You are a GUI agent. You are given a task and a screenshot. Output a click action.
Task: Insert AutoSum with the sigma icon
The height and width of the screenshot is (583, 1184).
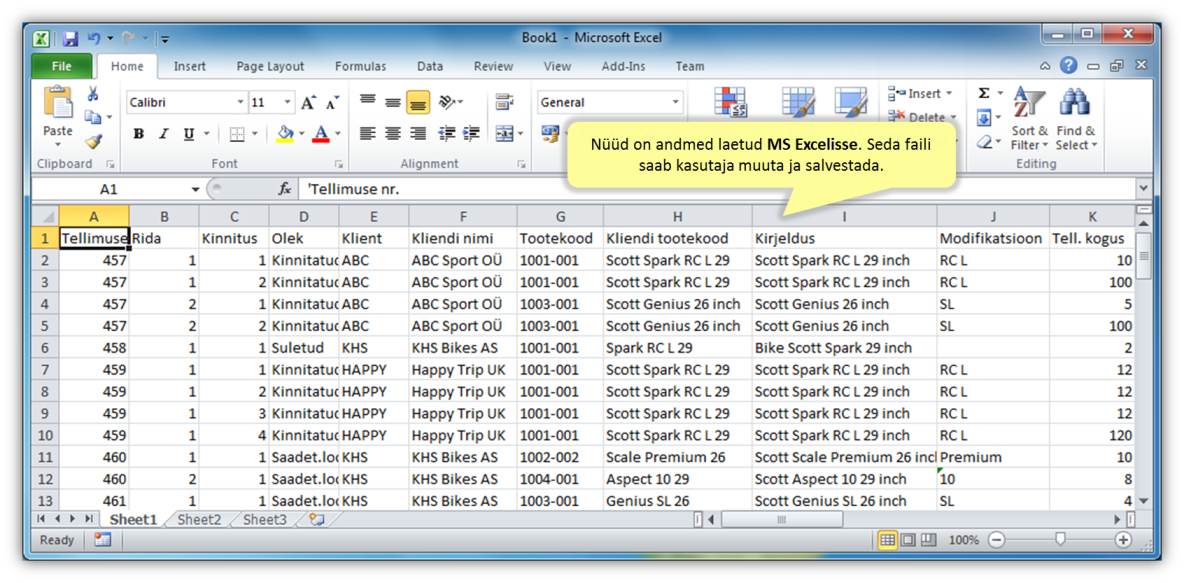click(984, 94)
